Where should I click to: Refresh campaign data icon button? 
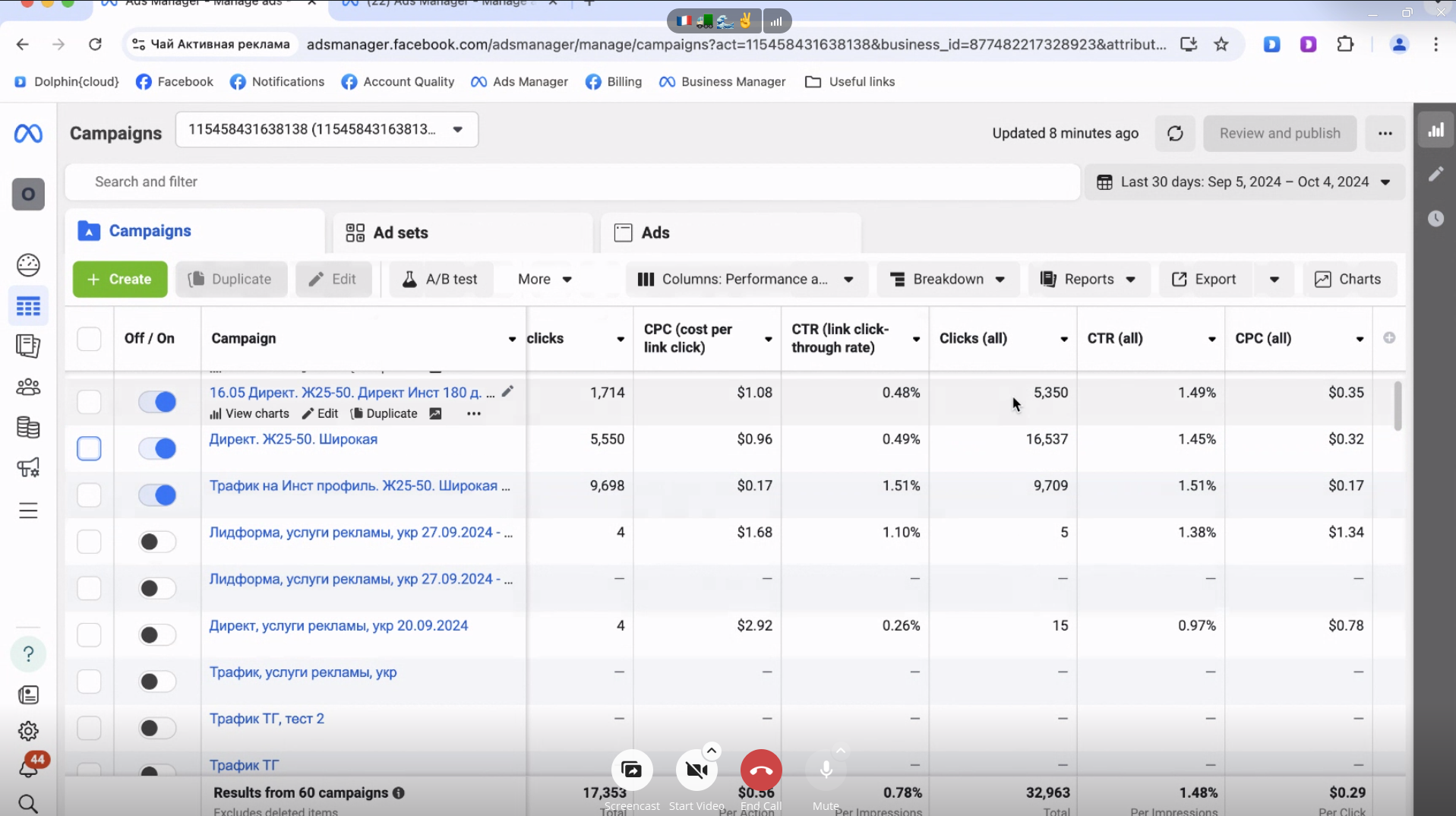1175,134
